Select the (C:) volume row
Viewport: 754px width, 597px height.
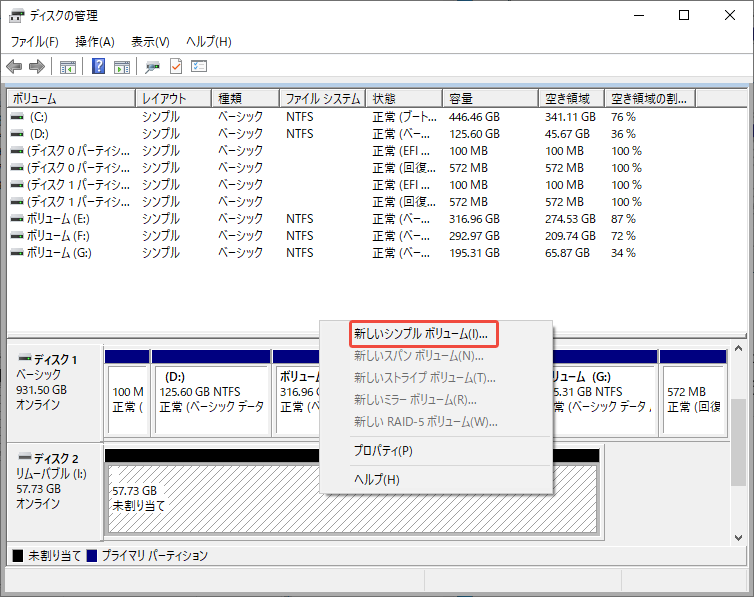[x=375, y=117]
